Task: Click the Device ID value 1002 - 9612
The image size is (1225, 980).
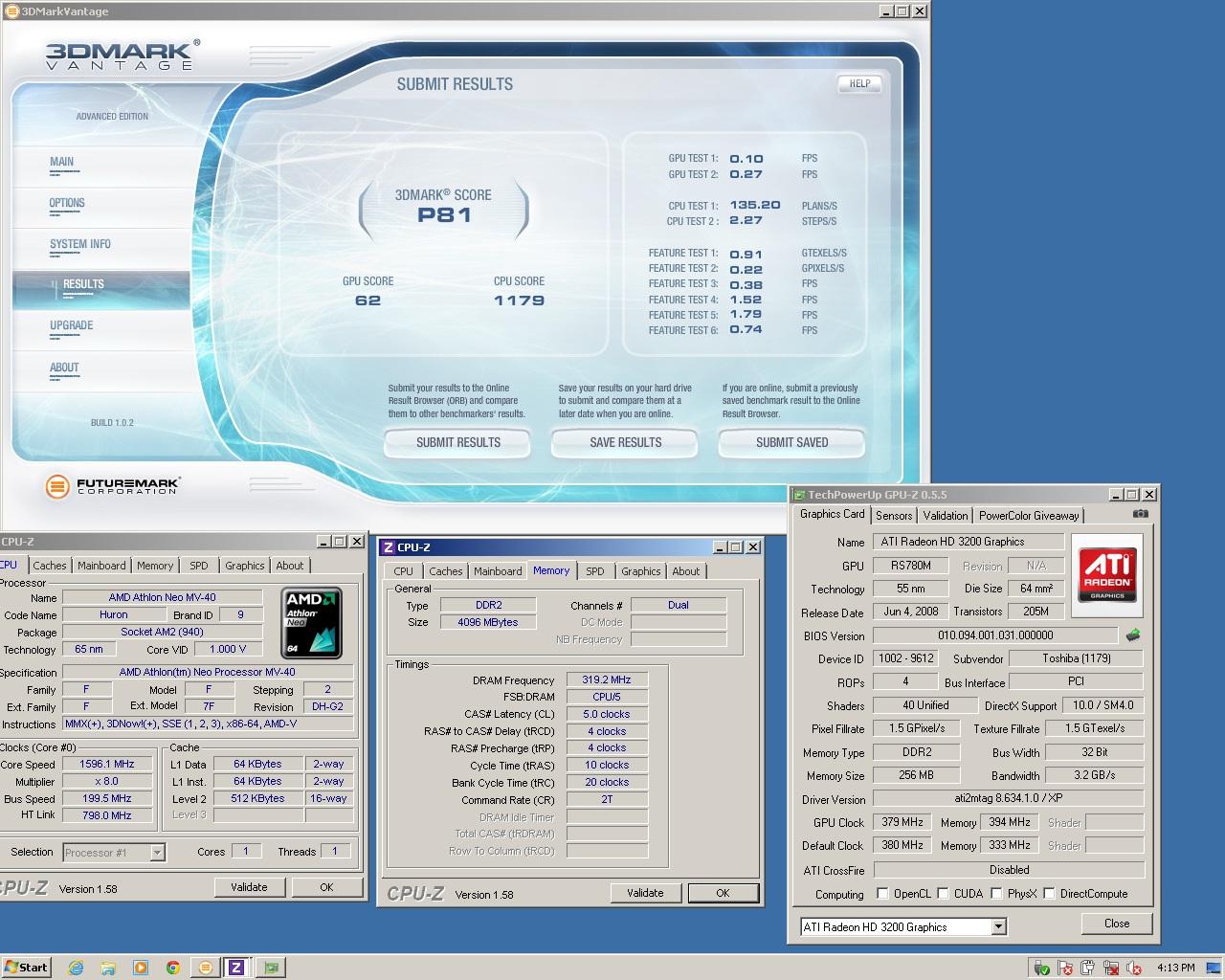Action: coord(906,658)
